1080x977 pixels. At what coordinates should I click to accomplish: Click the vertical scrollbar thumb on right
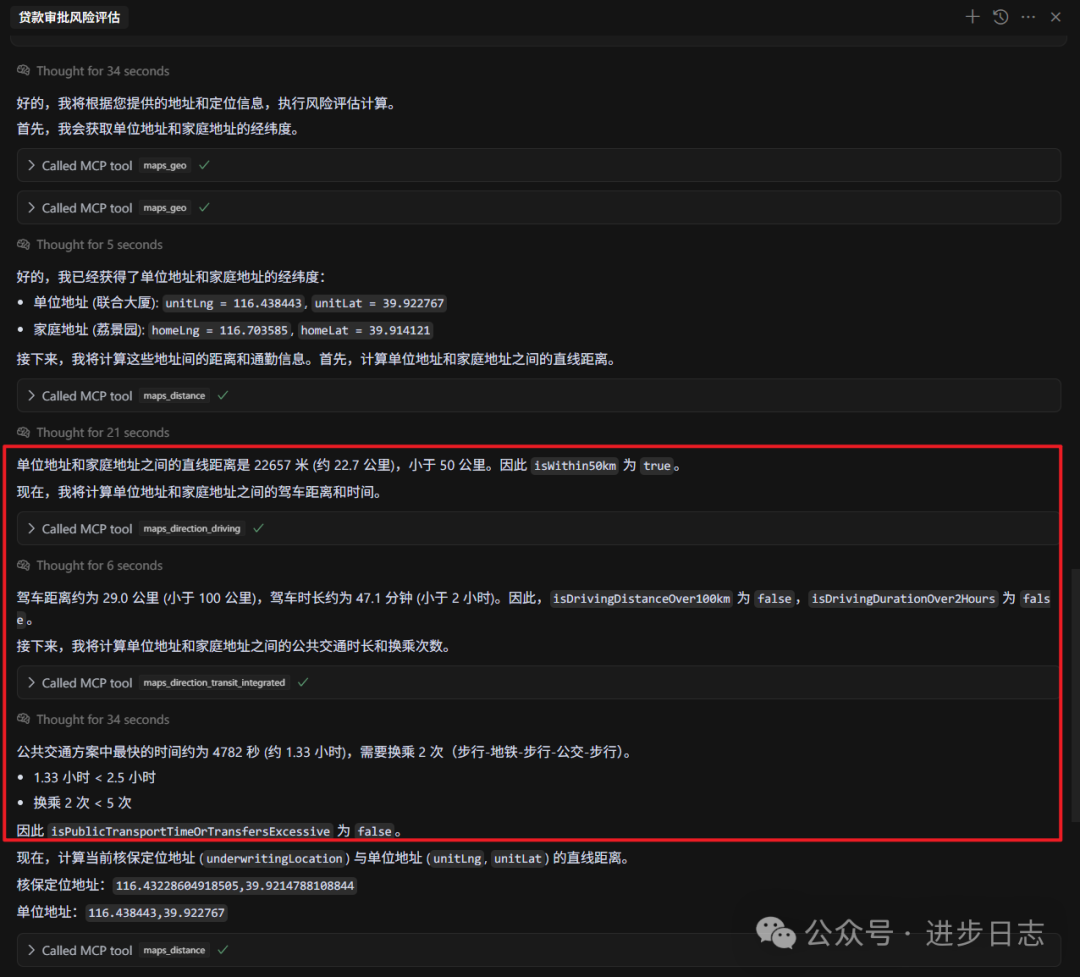(1075, 694)
